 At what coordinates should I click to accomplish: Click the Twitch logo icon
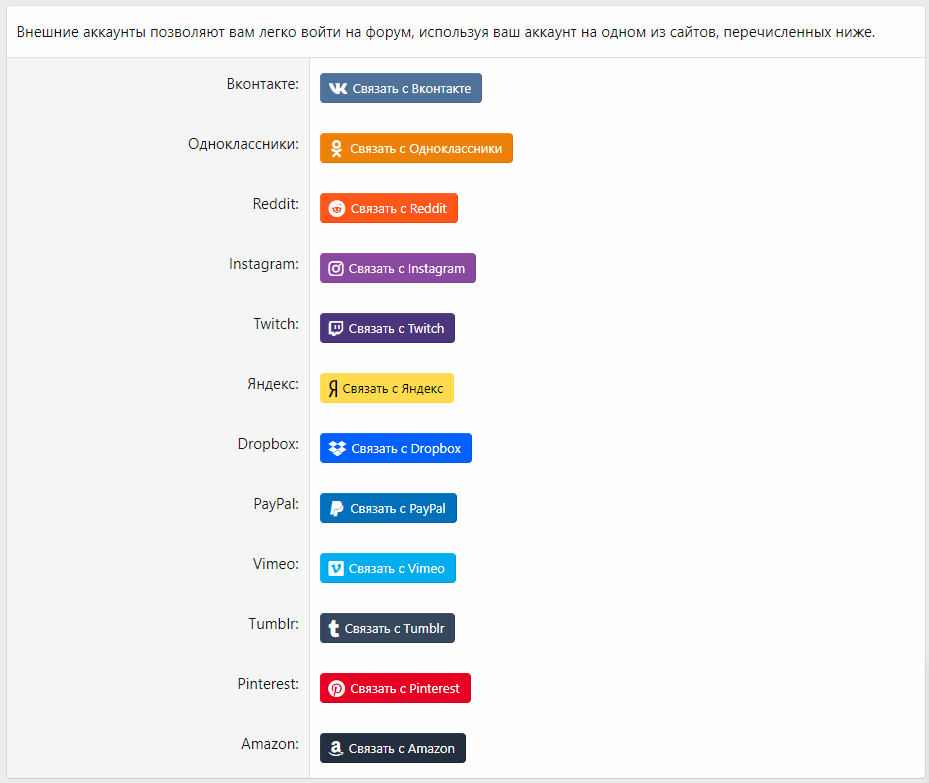pos(336,329)
